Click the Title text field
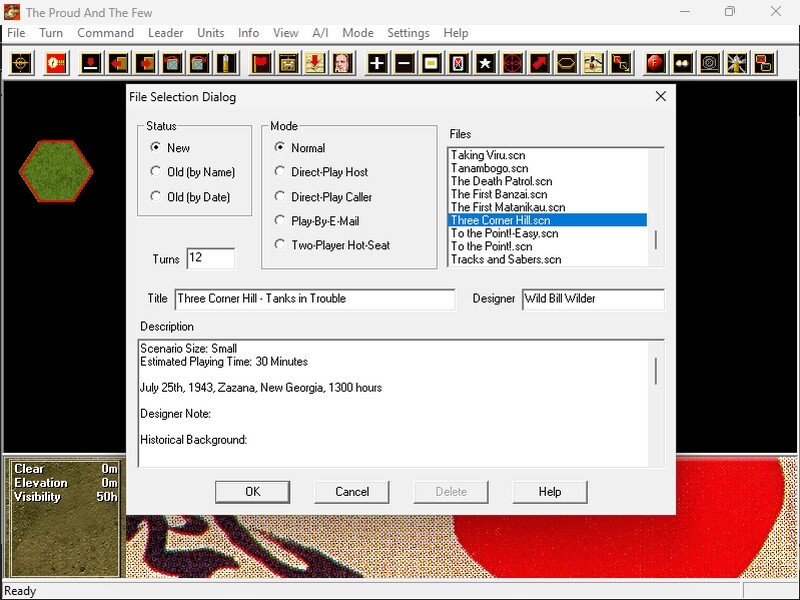 [x=315, y=299]
